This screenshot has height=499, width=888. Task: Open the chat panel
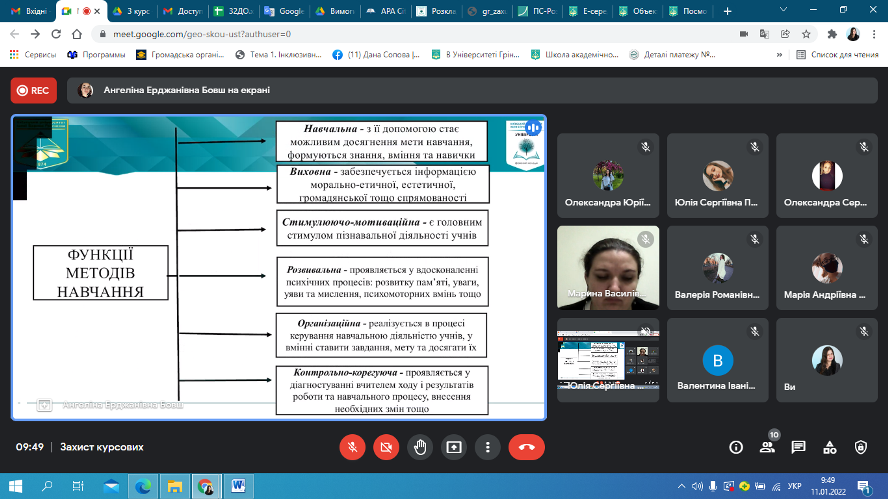pyautogui.click(x=799, y=447)
